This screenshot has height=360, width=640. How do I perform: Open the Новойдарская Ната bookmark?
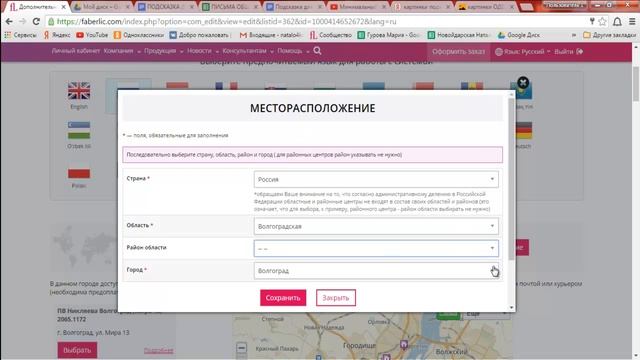point(459,35)
